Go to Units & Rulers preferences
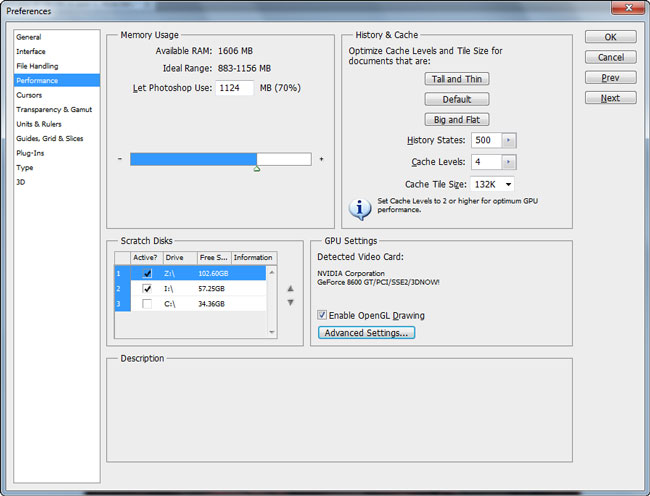 coord(39,124)
